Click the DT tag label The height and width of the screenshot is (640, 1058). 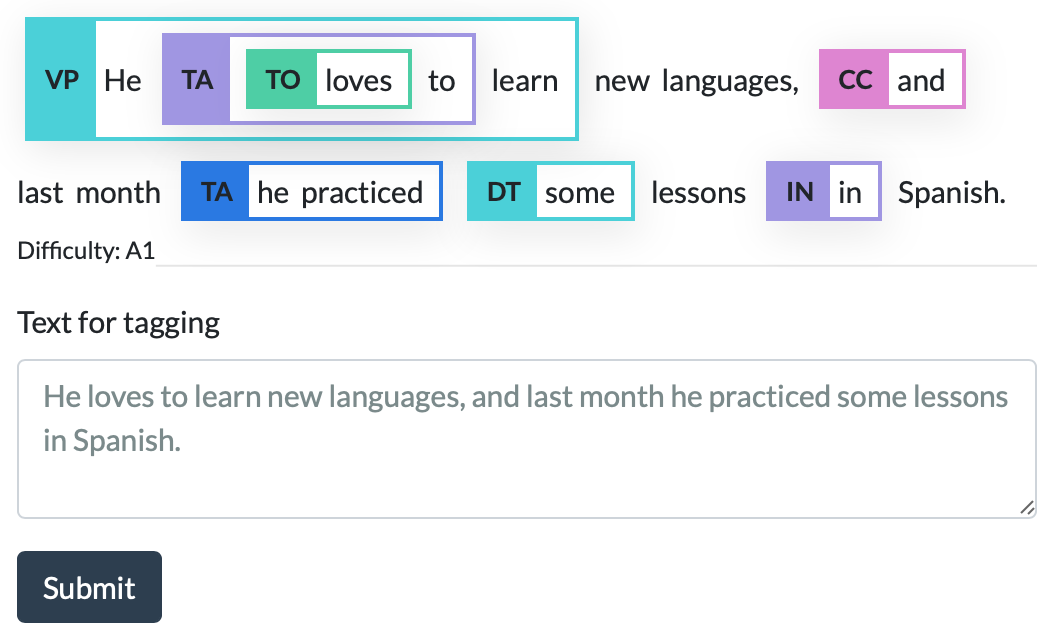click(x=503, y=191)
